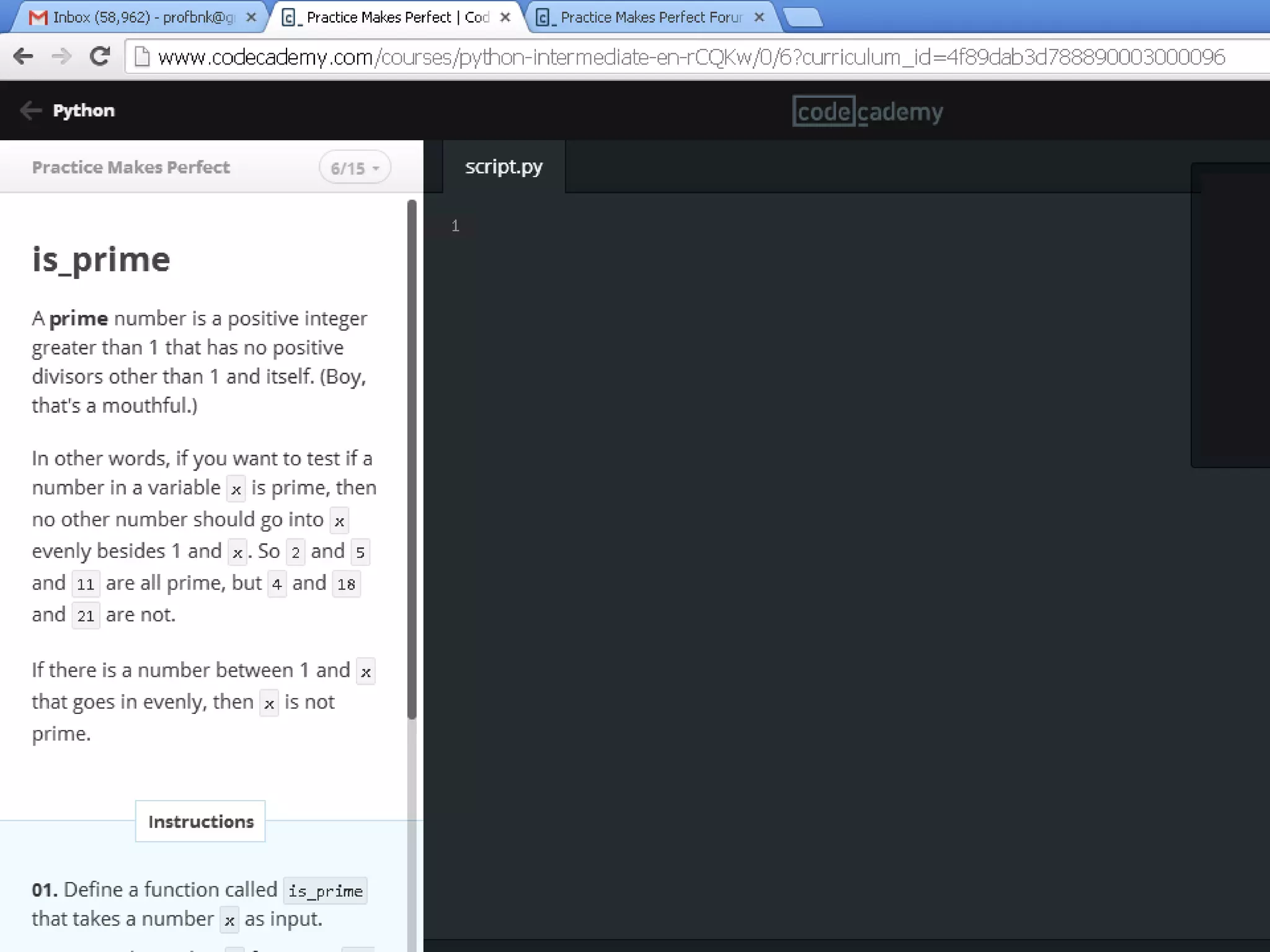Close the Practice Makes Perfect Codecademy tab
Screen dimensions: 1270x952
click(505, 17)
